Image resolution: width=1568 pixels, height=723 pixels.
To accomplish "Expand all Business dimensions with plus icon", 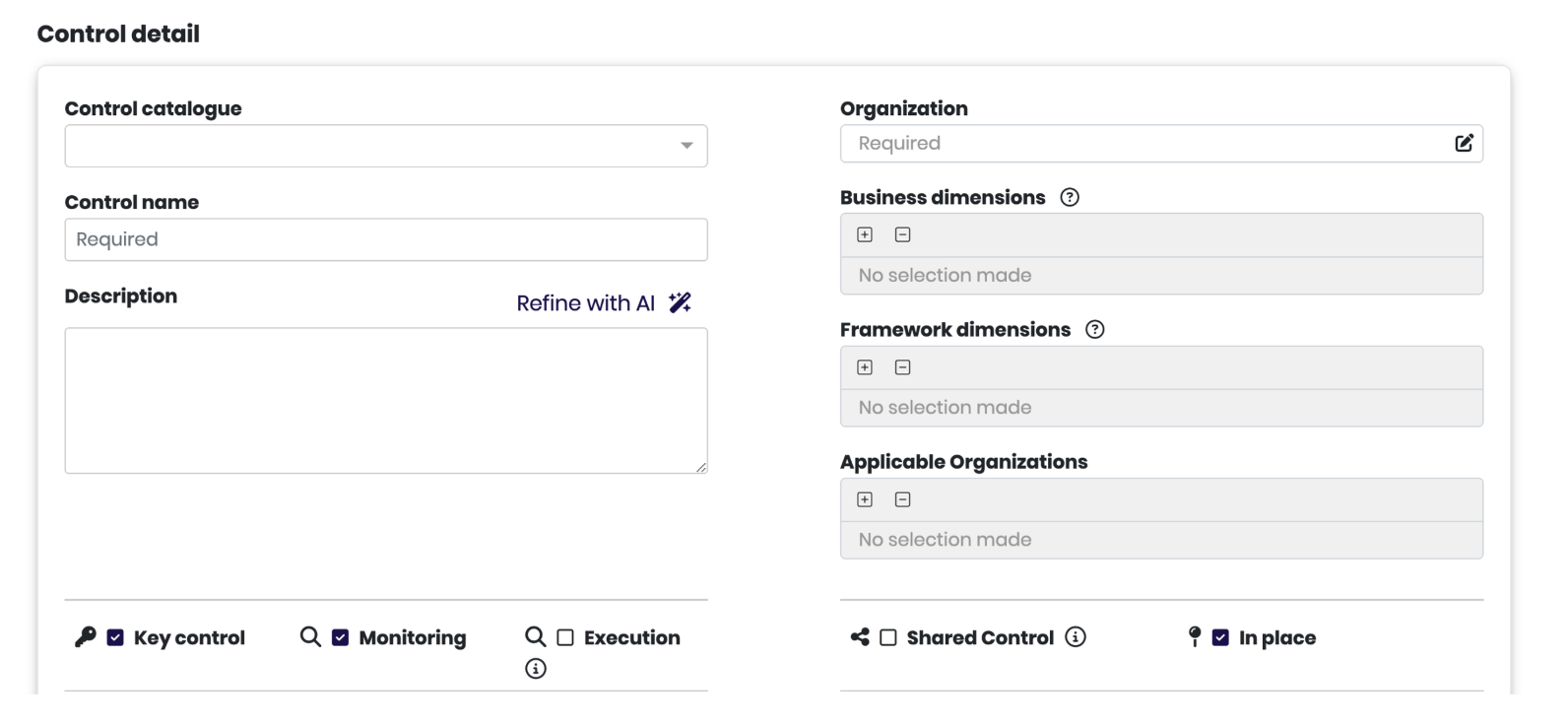I will click(865, 234).
